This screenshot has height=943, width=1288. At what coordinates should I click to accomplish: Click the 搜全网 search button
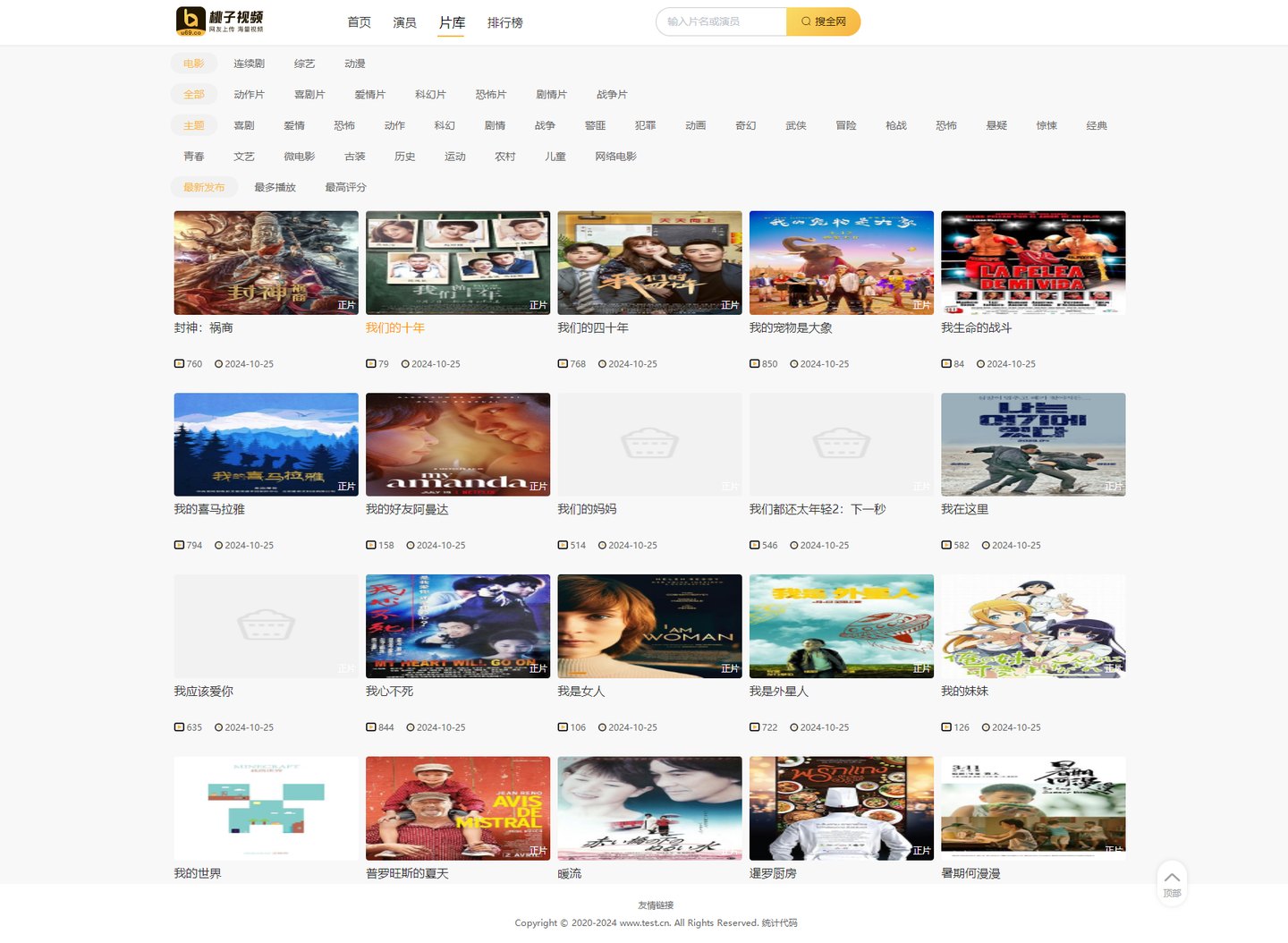(823, 21)
